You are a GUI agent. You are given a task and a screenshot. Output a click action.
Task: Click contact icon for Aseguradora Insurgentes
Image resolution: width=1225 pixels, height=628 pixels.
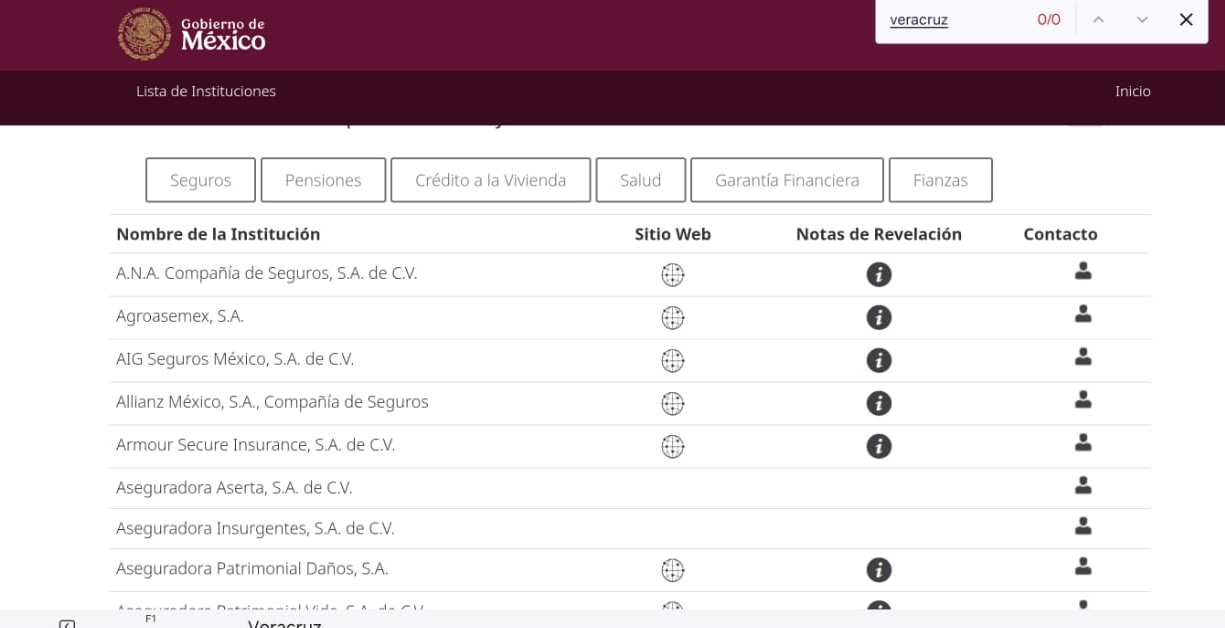(1083, 526)
